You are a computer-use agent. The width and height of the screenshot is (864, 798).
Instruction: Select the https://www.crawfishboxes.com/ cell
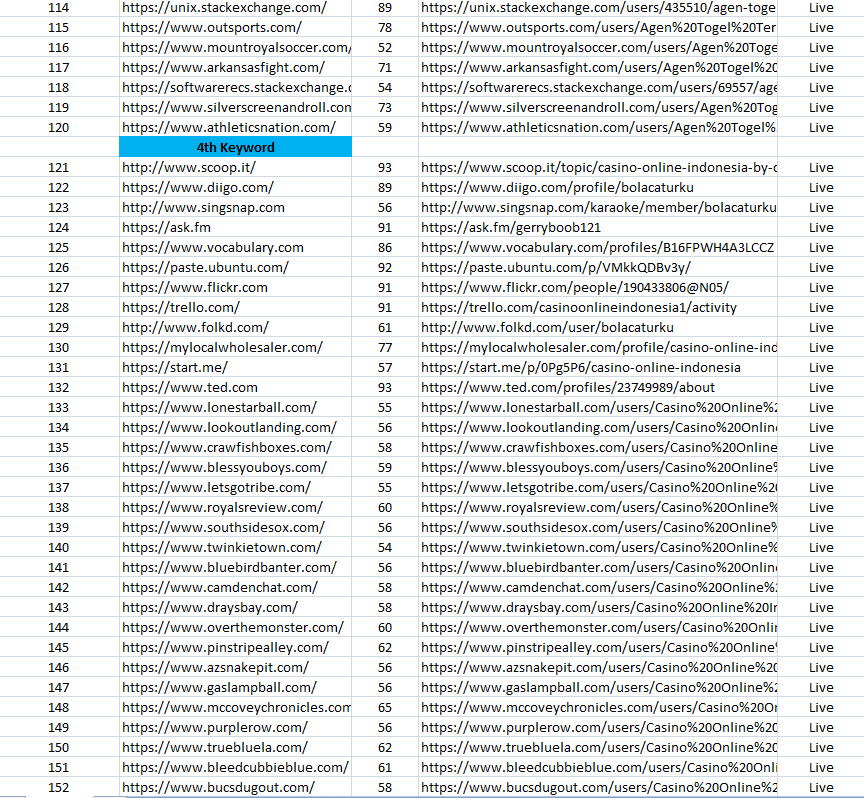pyautogui.click(x=235, y=447)
